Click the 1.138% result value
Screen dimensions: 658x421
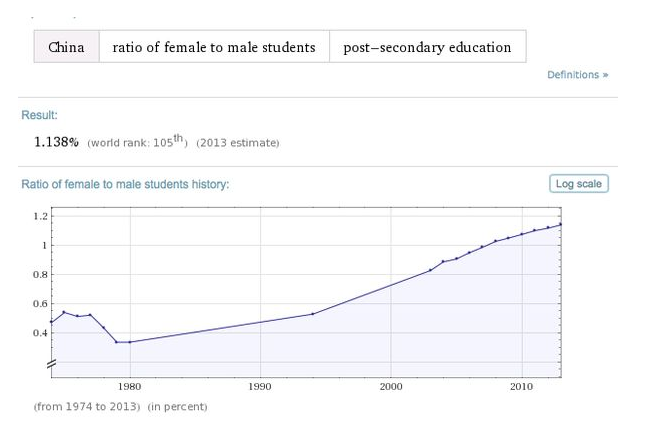point(57,142)
